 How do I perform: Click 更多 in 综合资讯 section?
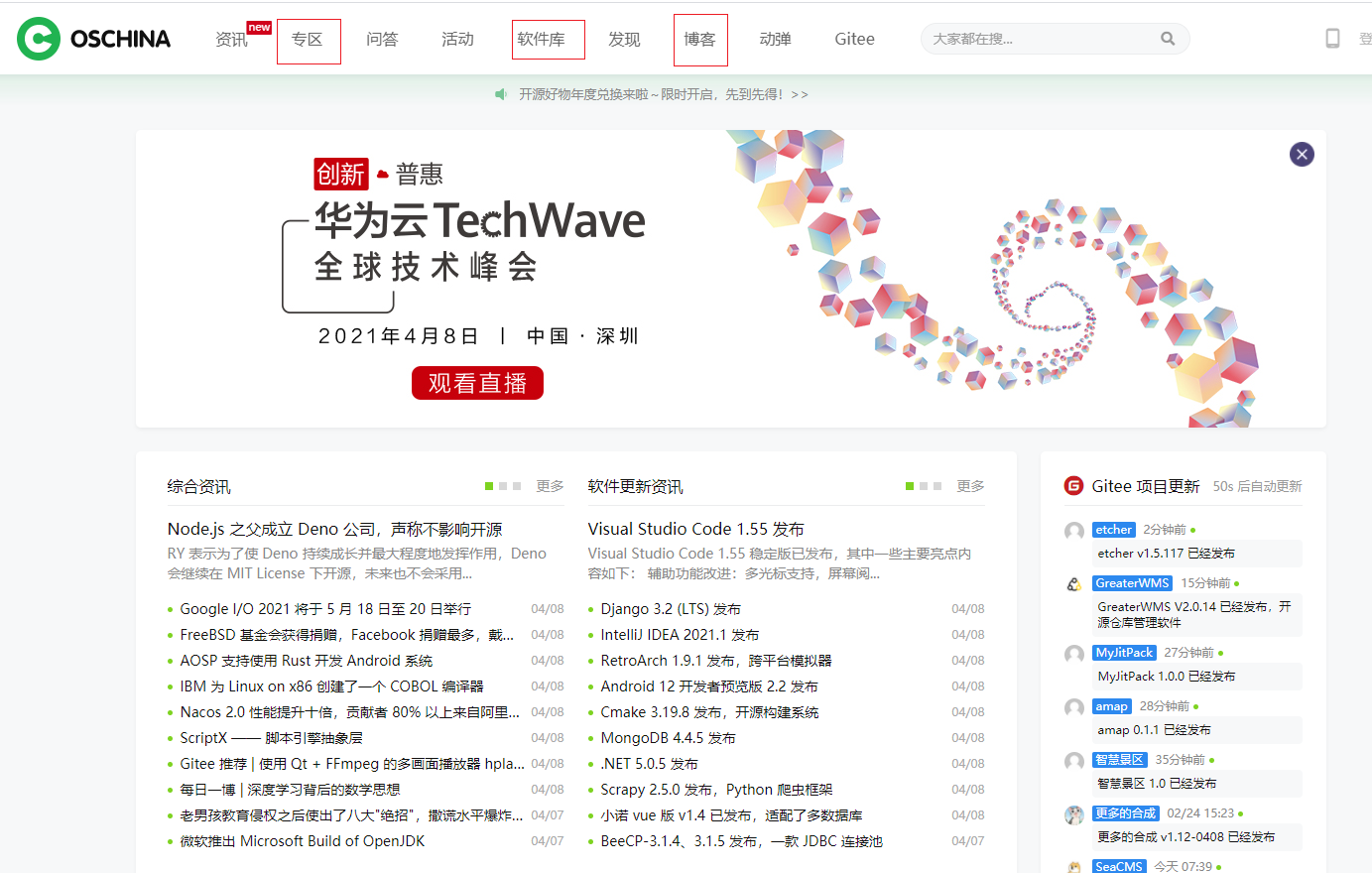[x=550, y=486]
